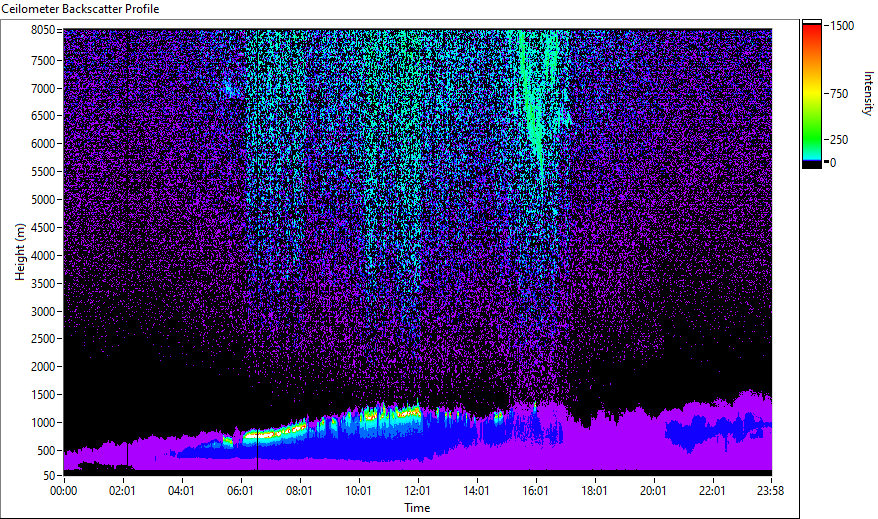Click the 5000 height axis value
This screenshot has width=878, height=519.
pyautogui.click(x=43, y=200)
